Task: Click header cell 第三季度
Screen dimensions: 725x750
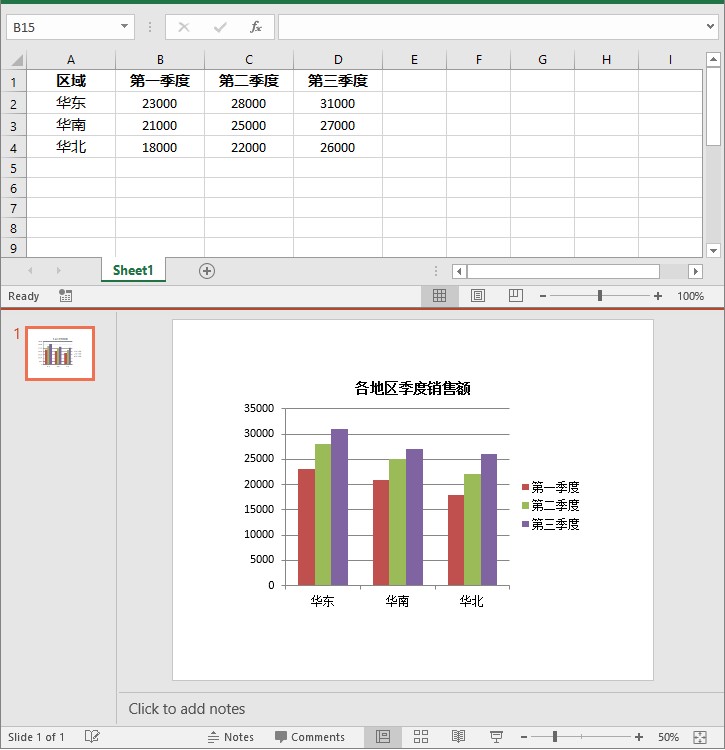Action: pos(338,81)
